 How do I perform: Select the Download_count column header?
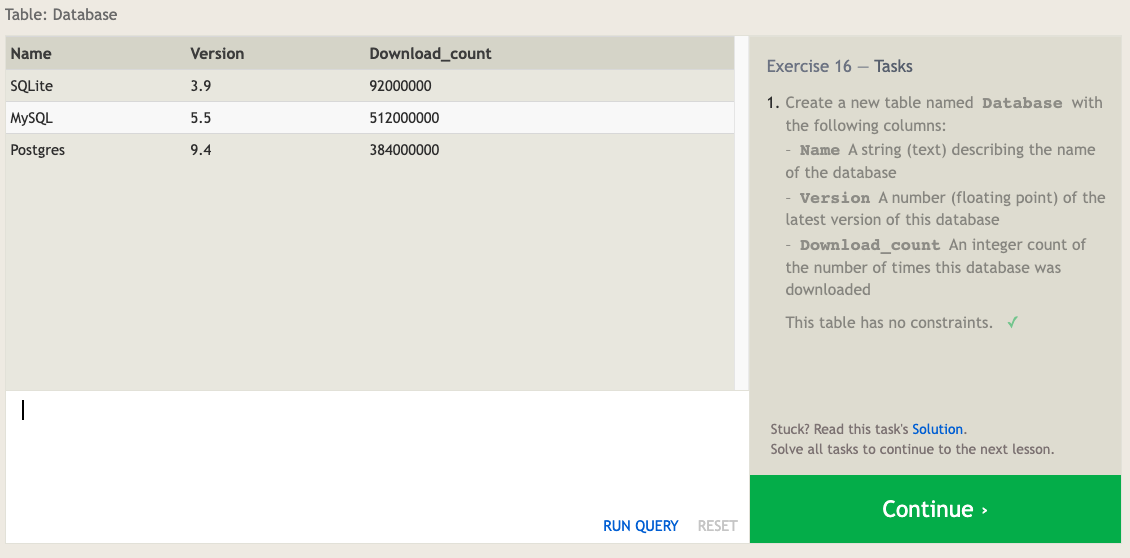tap(430, 53)
